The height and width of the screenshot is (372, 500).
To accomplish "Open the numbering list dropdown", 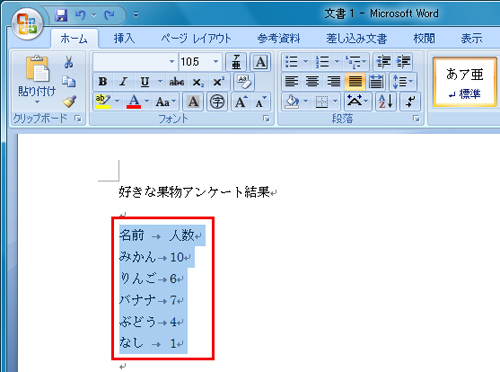I will (x=337, y=62).
